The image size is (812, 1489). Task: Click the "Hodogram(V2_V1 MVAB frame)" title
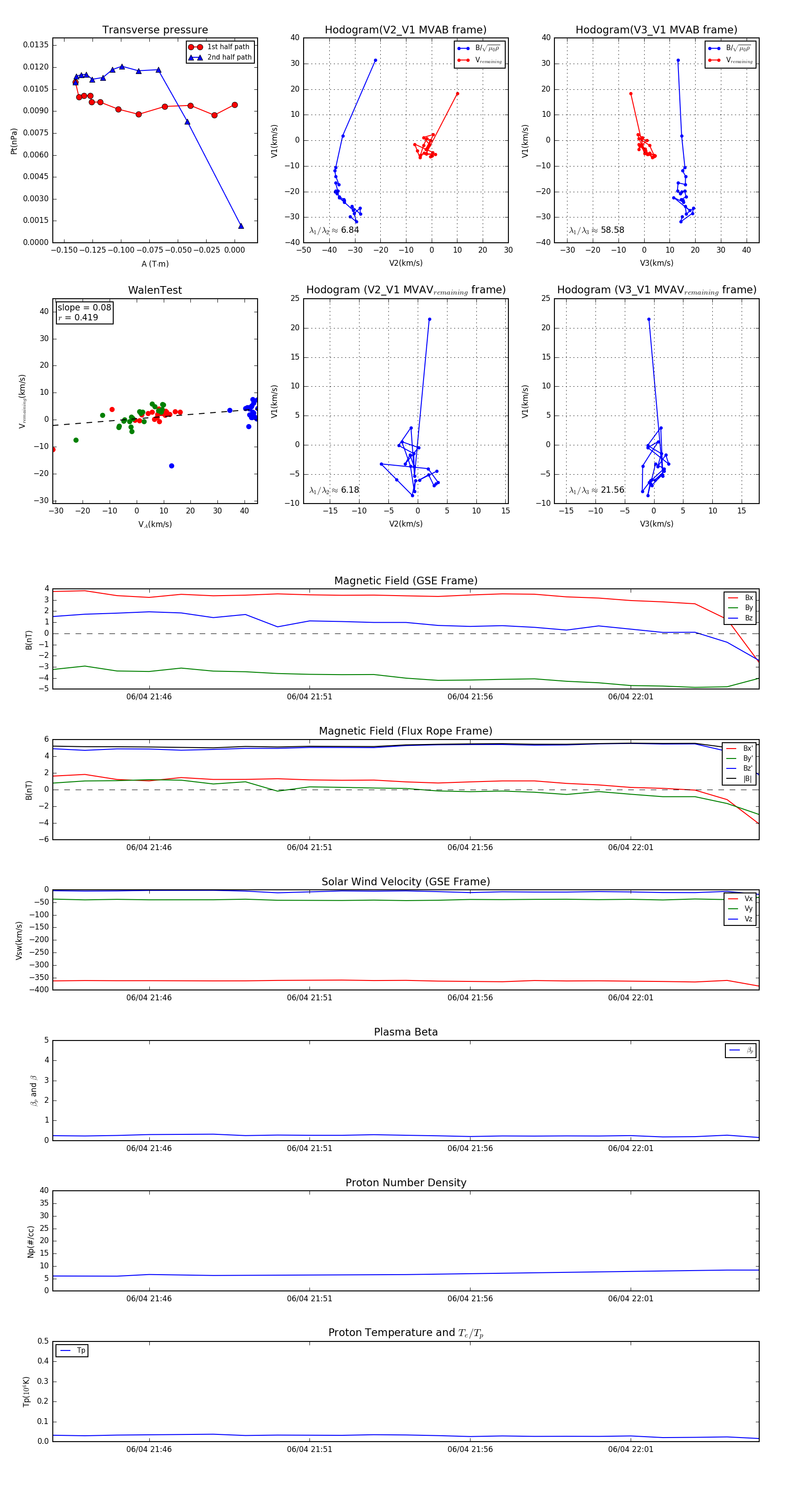(x=406, y=30)
